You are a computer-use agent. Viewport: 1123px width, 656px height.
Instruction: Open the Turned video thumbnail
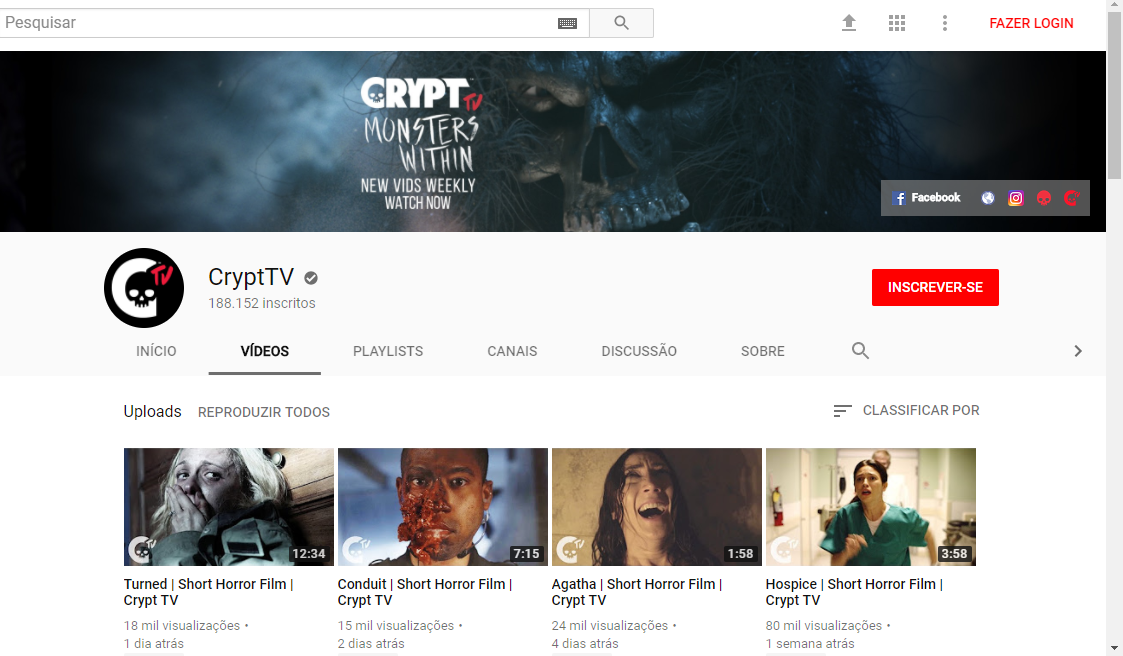[x=228, y=507]
